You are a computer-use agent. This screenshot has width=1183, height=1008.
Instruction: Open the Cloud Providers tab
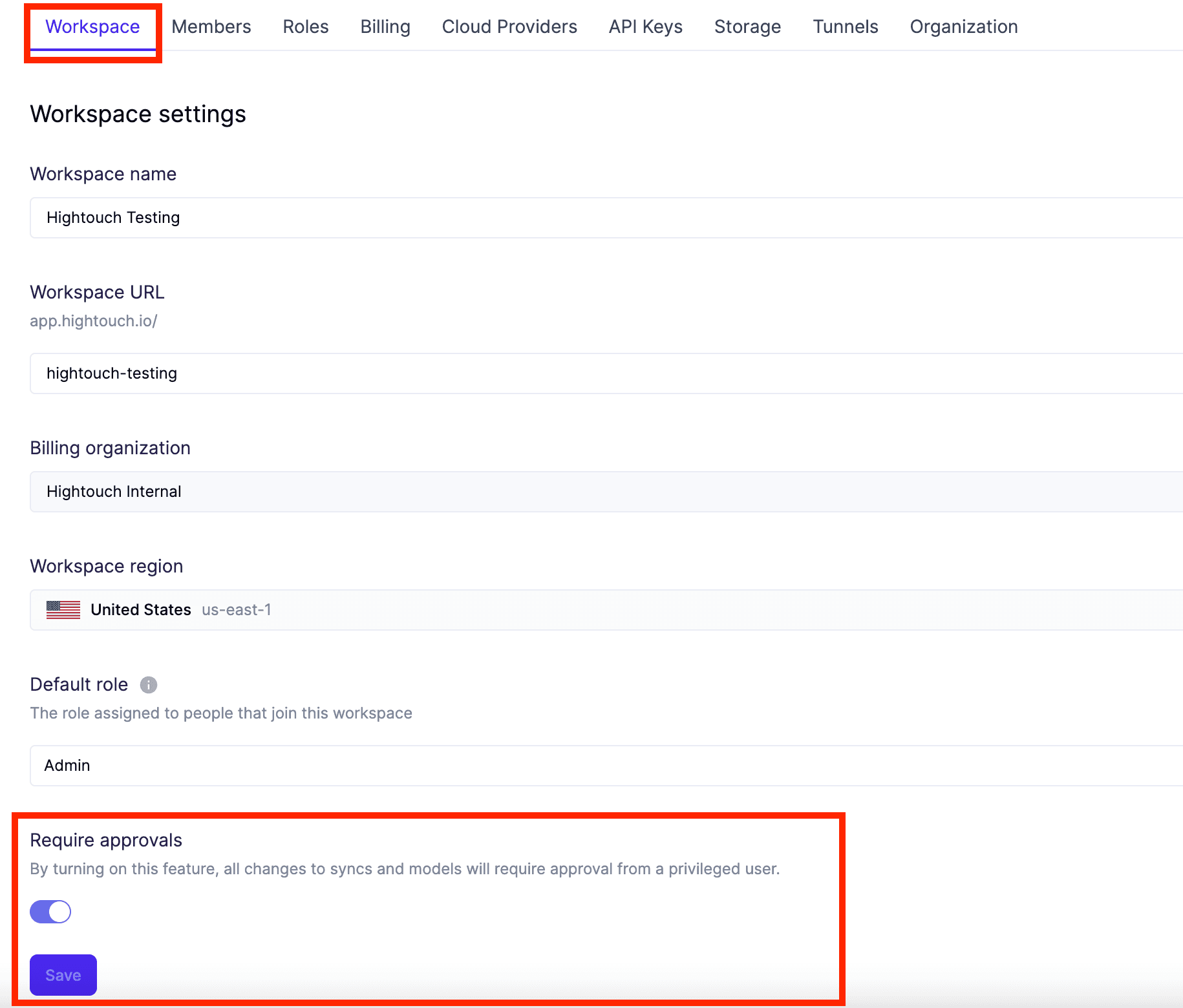[509, 27]
